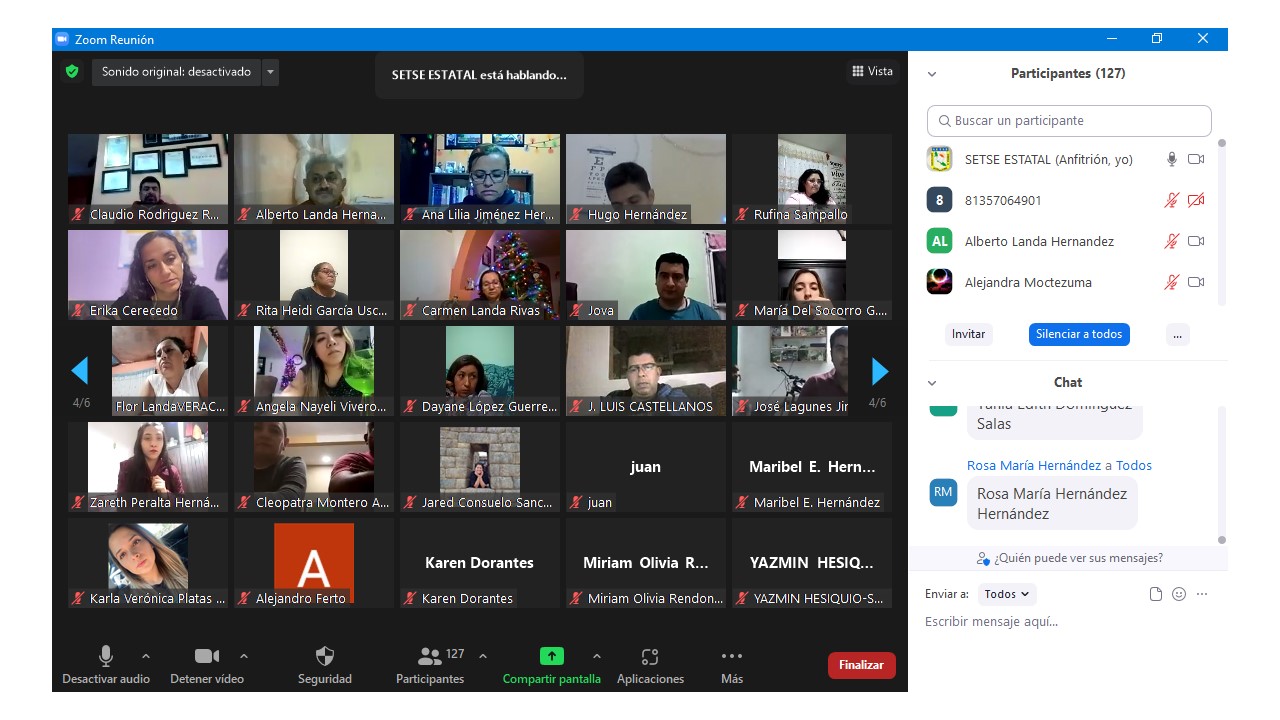Toggle camera for participant 81357064901
1280x720 pixels.
pyautogui.click(x=1196, y=200)
